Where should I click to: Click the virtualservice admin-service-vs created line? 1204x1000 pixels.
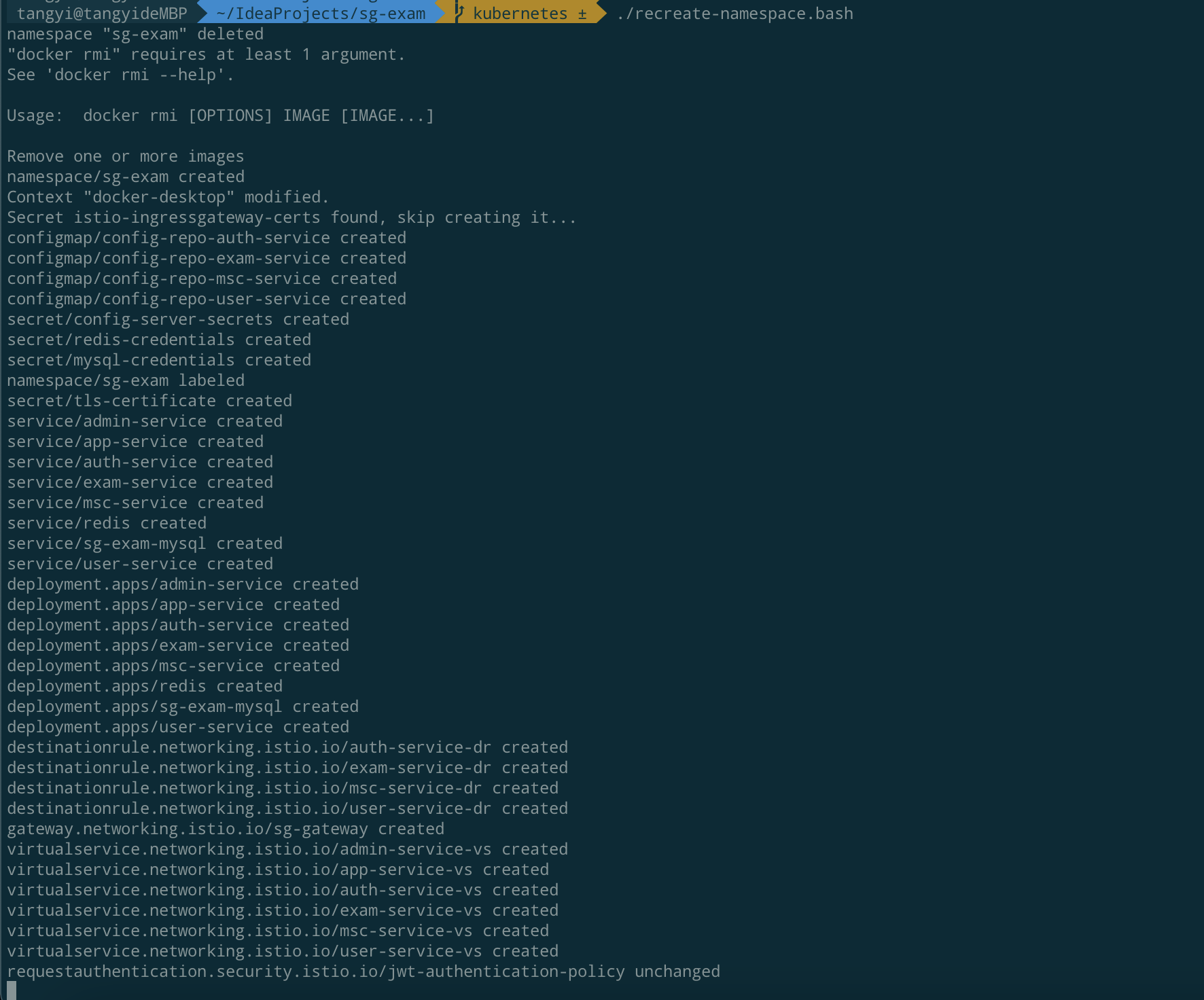coord(287,849)
